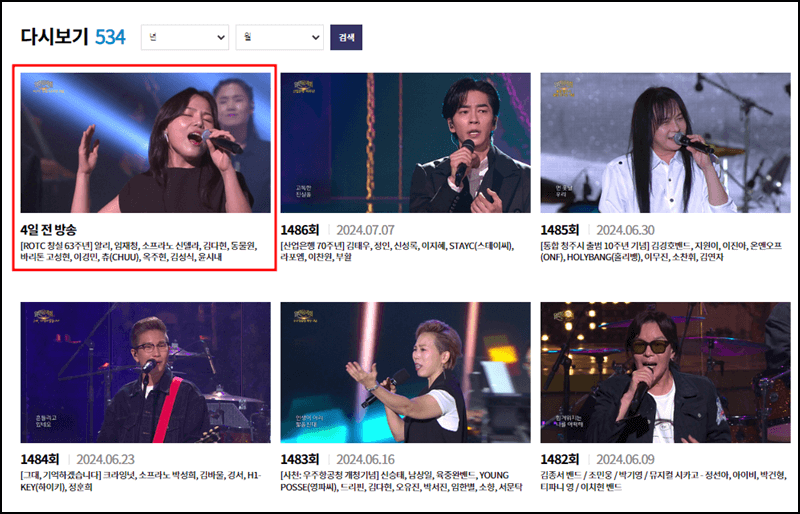Click the date 2024.06.23
Image resolution: width=800 pixels, height=514 pixels.
coord(106,459)
